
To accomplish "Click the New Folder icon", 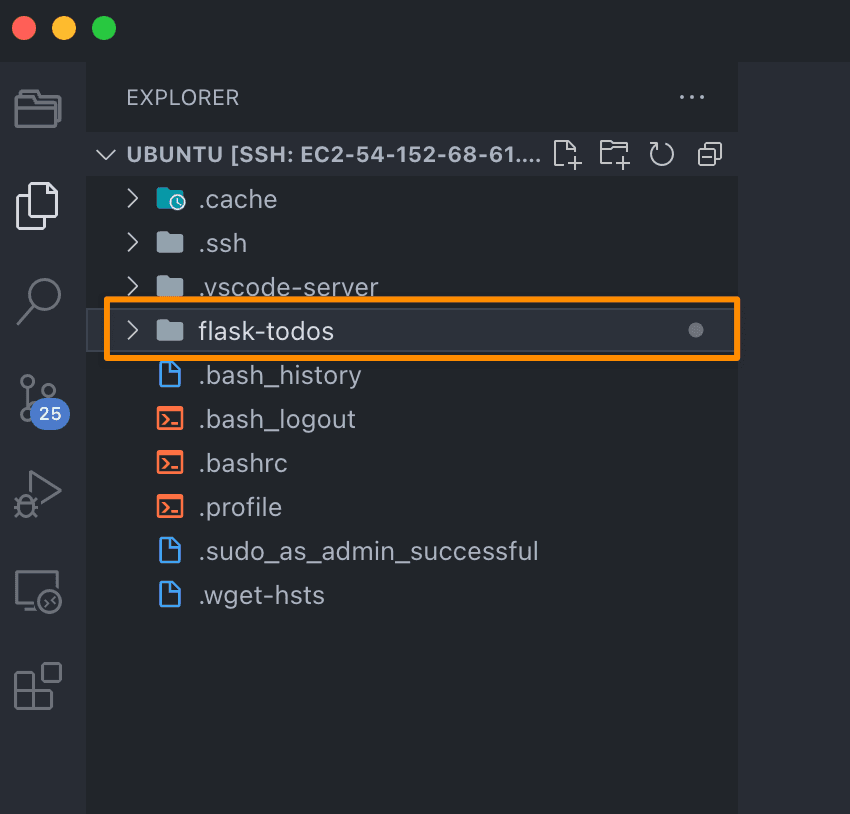I will [x=614, y=154].
